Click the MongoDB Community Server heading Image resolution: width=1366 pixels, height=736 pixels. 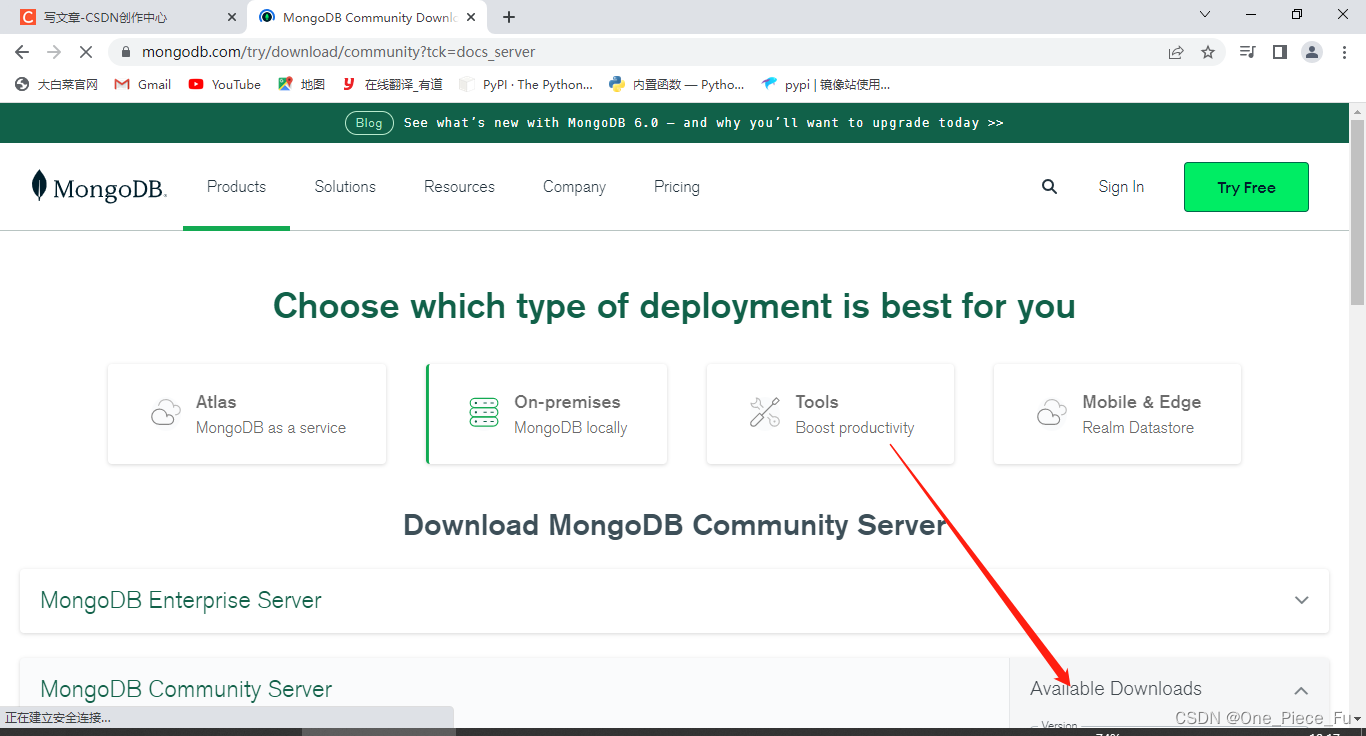(x=186, y=690)
